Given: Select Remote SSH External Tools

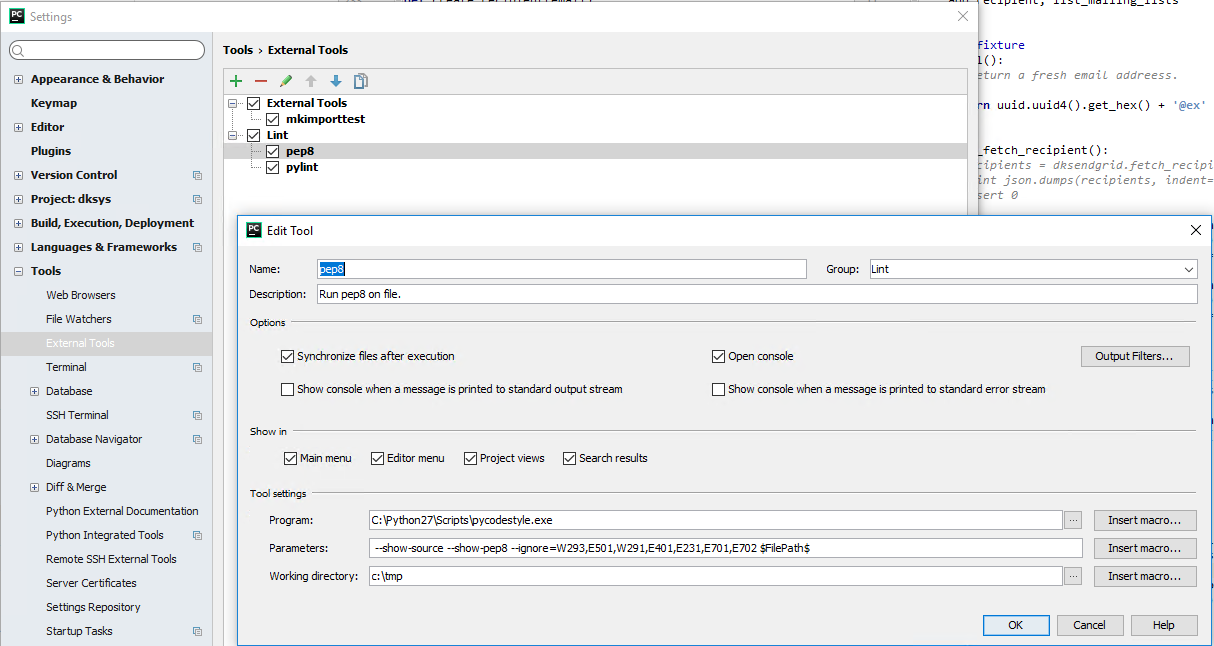Looking at the screenshot, I should coord(111,559).
